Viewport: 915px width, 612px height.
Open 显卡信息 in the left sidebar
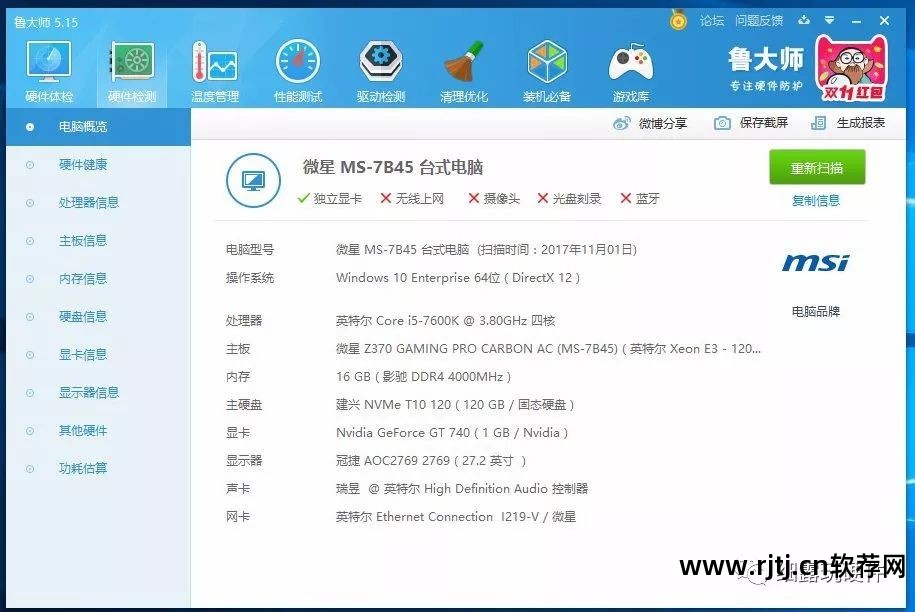pos(82,355)
